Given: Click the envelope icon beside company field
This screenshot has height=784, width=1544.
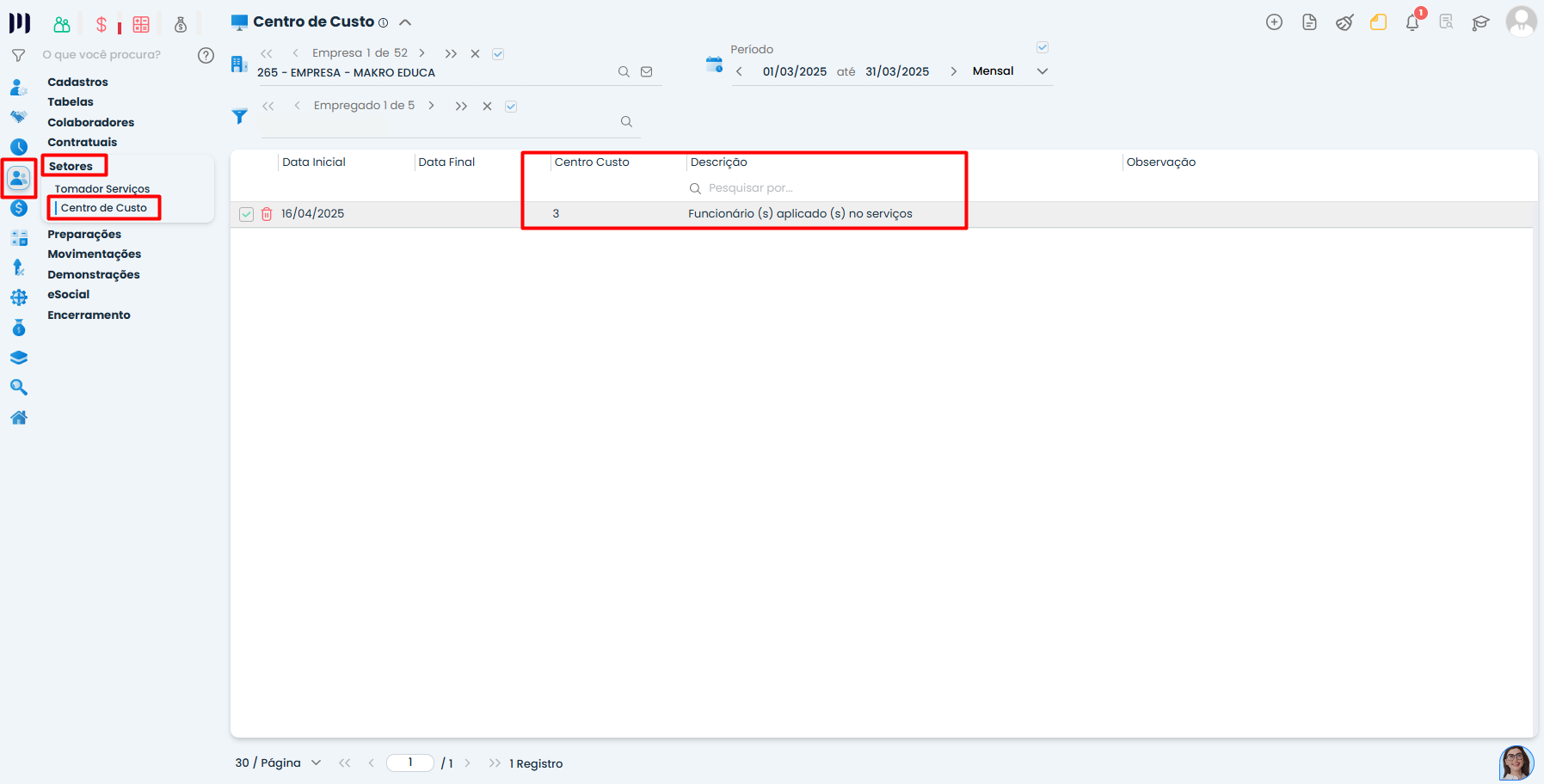Looking at the screenshot, I should [647, 72].
